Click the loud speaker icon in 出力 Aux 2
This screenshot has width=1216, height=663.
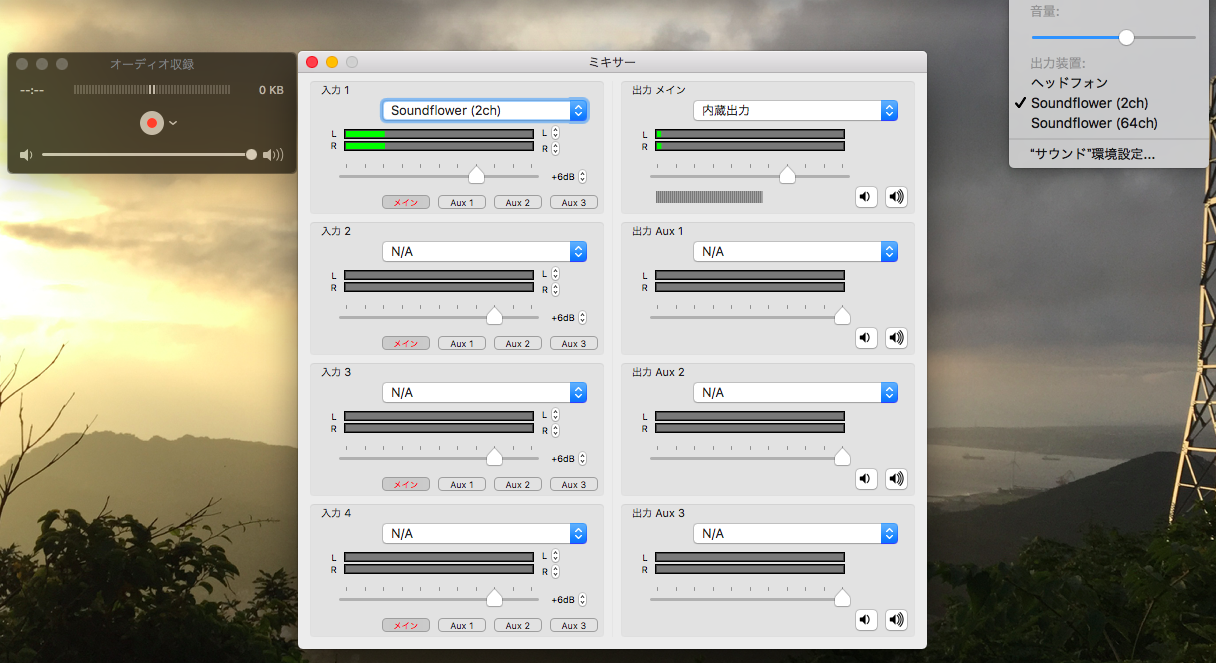pyautogui.click(x=896, y=479)
